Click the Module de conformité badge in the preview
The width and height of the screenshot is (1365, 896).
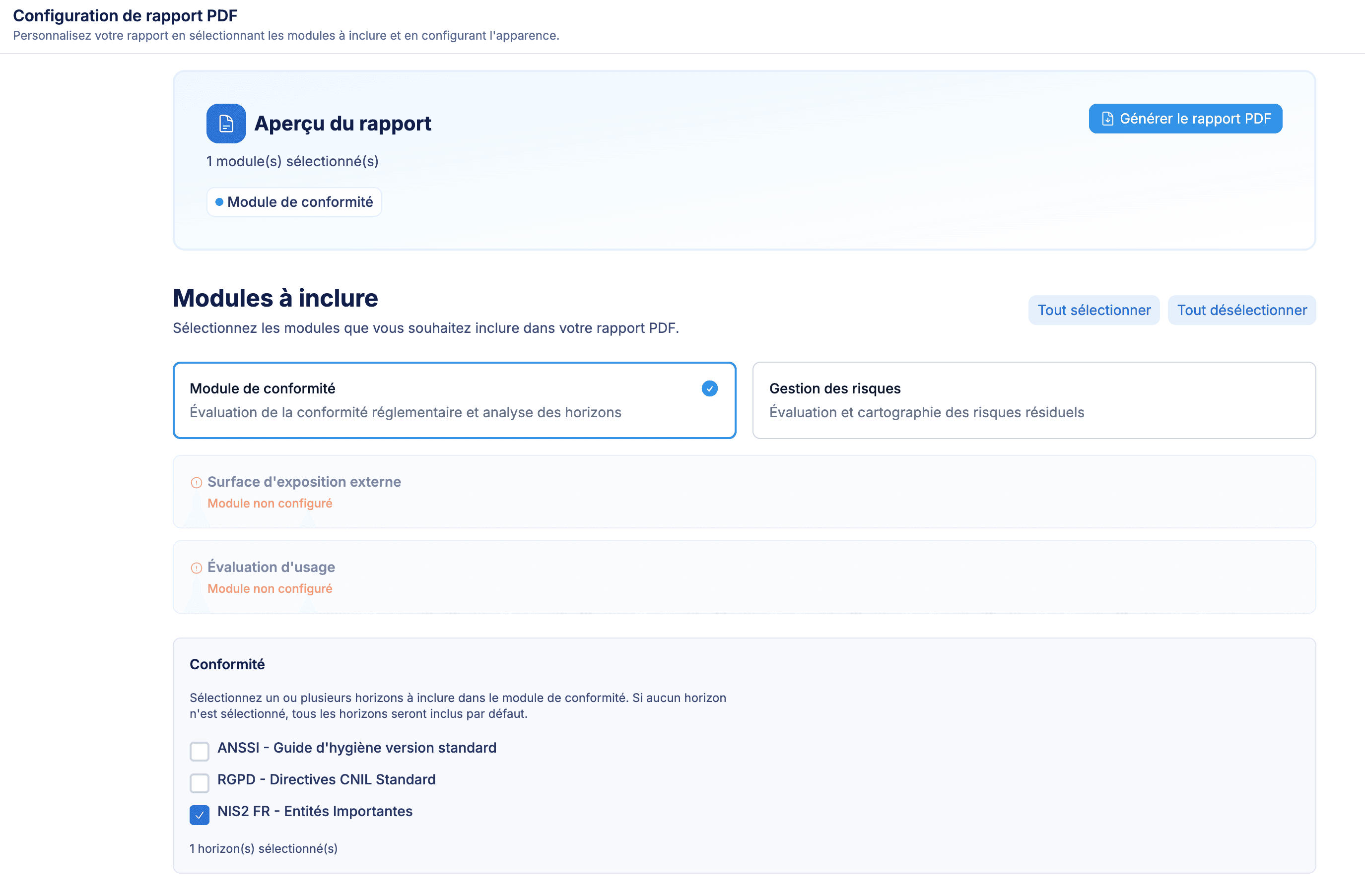pos(294,202)
